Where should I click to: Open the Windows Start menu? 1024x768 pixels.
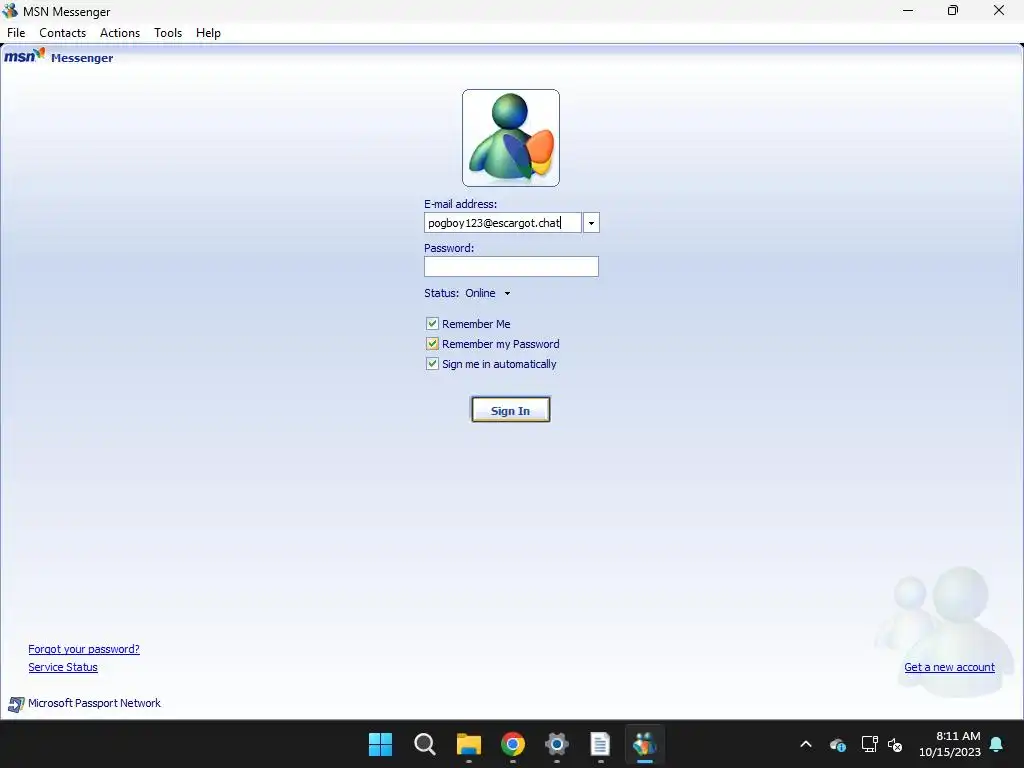(380, 744)
